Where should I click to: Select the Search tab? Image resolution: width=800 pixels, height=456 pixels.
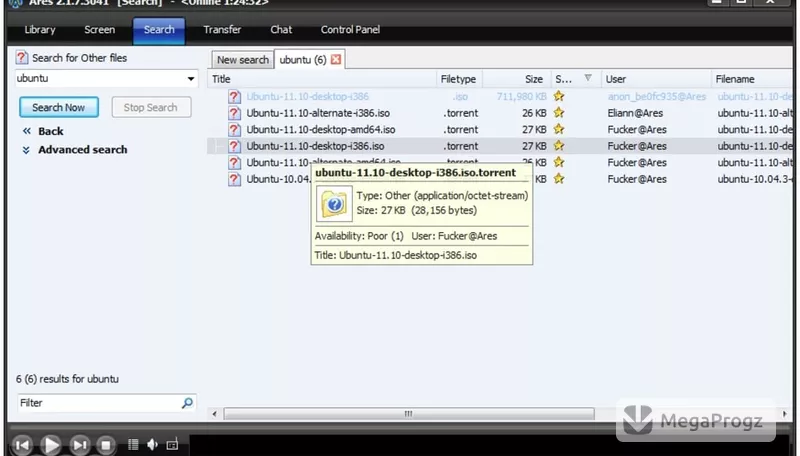coord(159,31)
